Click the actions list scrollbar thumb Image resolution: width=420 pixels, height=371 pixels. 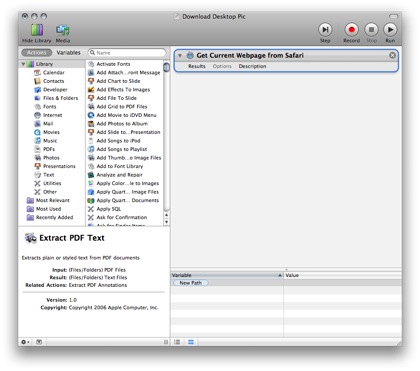(x=166, y=67)
